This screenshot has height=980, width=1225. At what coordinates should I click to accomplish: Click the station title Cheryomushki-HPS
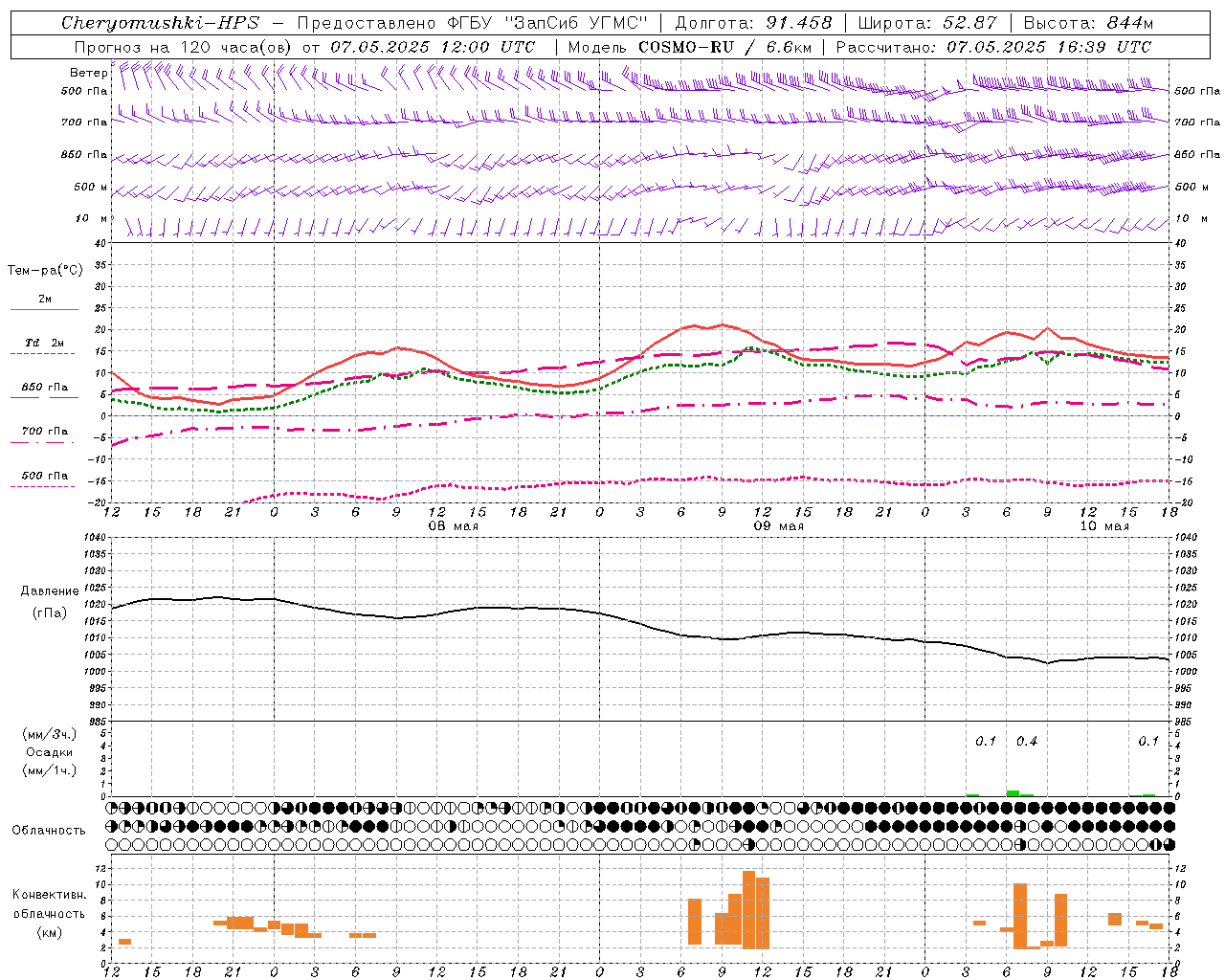pos(160,23)
